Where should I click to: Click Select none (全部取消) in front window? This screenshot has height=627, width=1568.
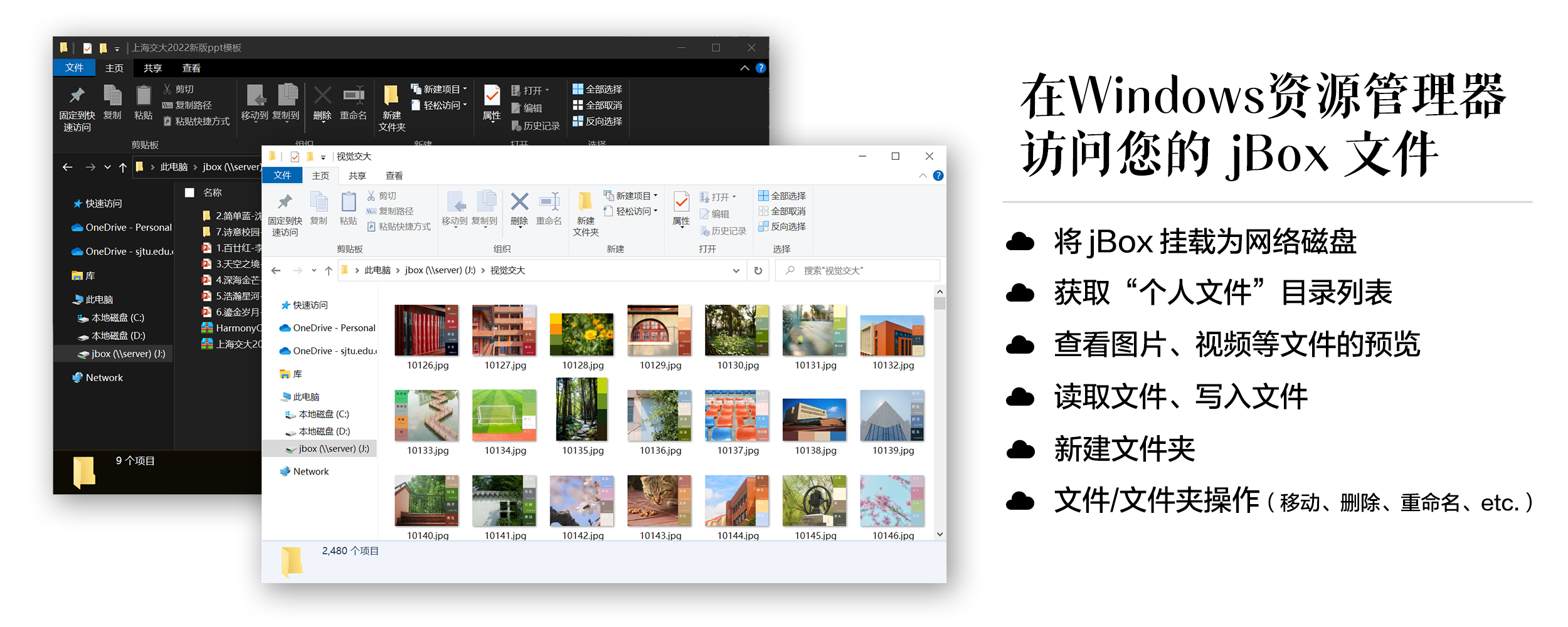(781, 211)
